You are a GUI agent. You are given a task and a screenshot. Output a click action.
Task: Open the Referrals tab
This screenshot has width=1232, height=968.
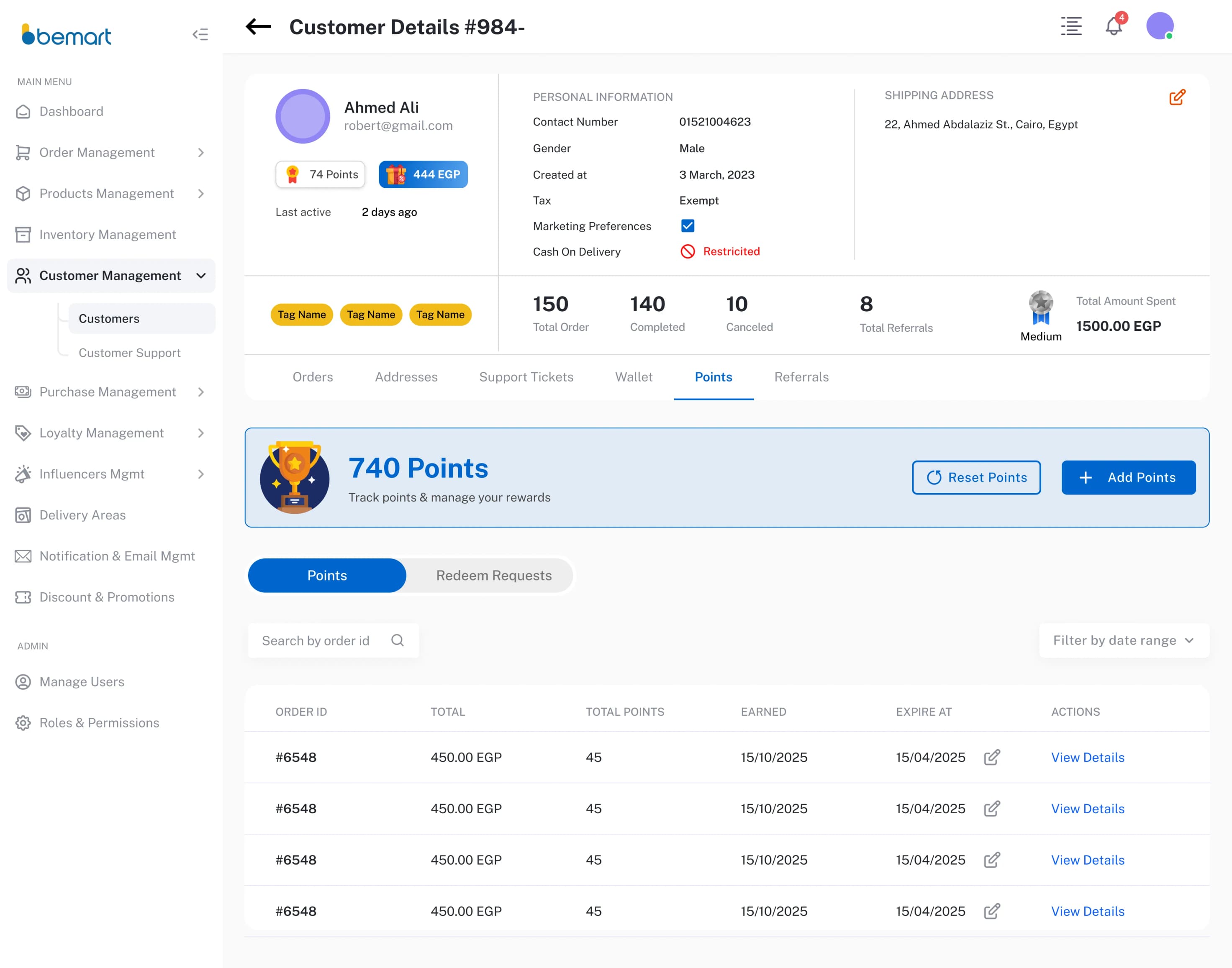click(x=801, y=377)
